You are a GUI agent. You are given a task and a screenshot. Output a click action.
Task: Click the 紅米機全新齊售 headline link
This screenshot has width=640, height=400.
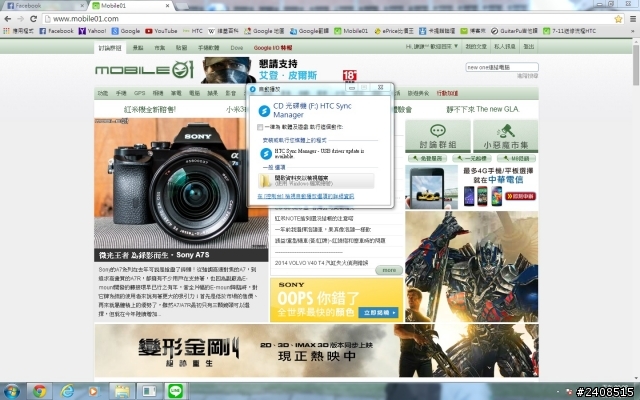point(150,109)
